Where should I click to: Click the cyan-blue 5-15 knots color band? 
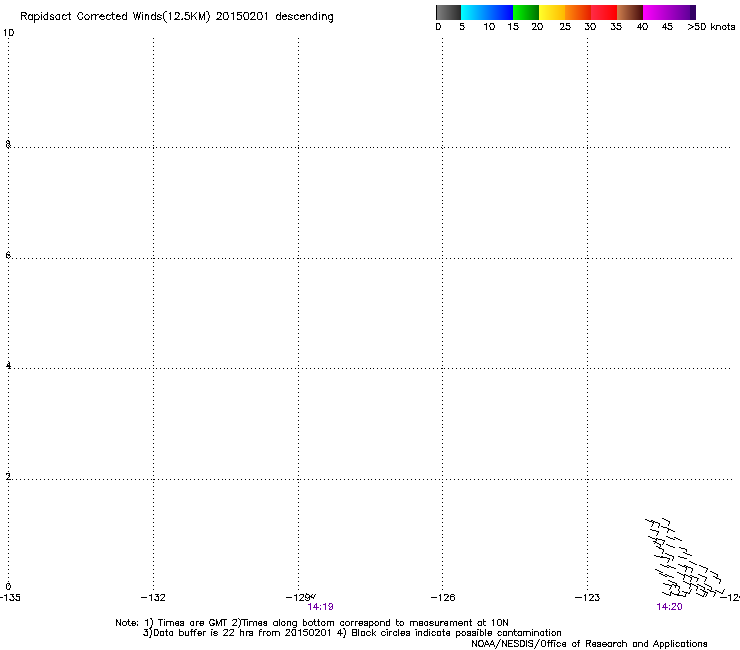coord(487,12)
